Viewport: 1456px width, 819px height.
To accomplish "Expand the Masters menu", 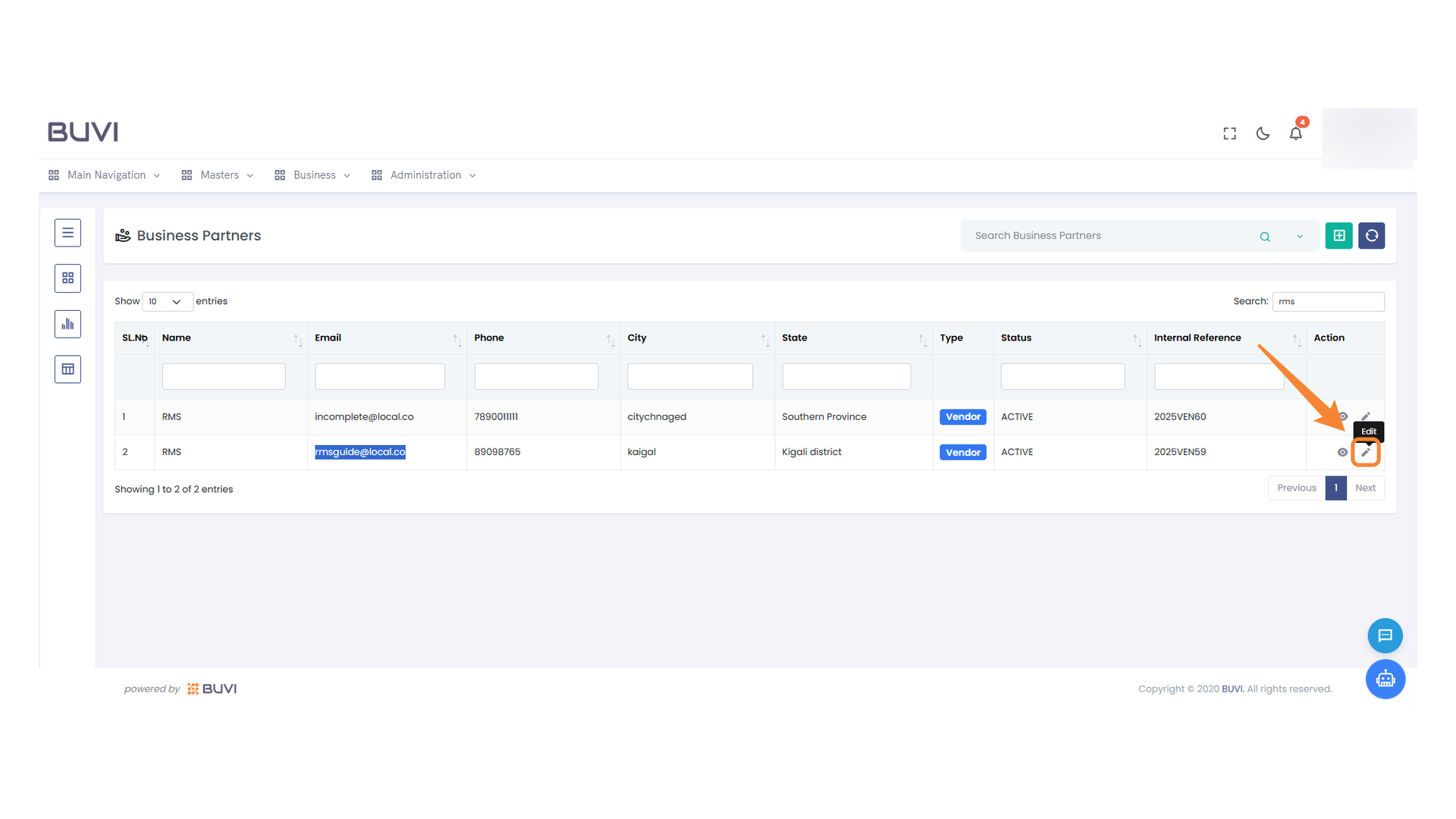I will pyautogui.click(x=218, y=175).
